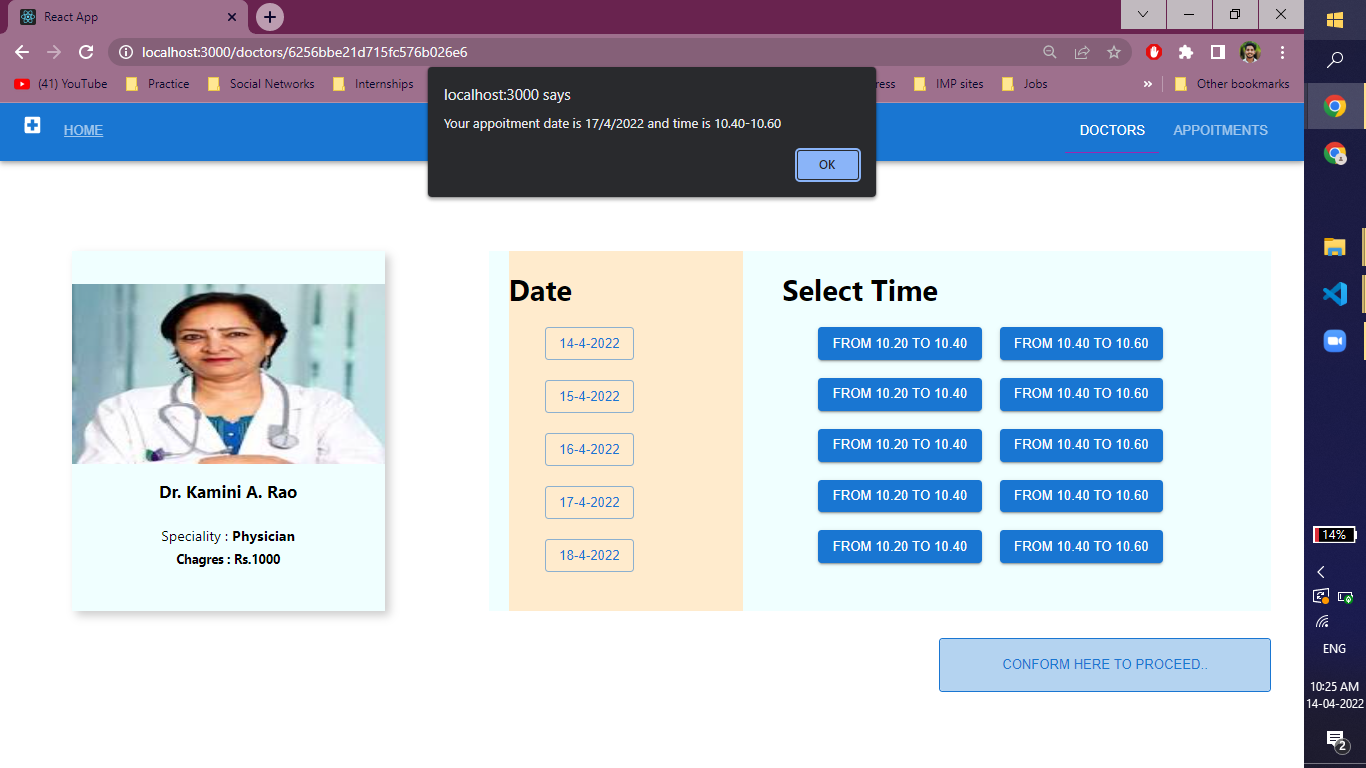Switch to the DOCTORS tab
This screenshot has width=1366, height=768.
[1112, 130]
